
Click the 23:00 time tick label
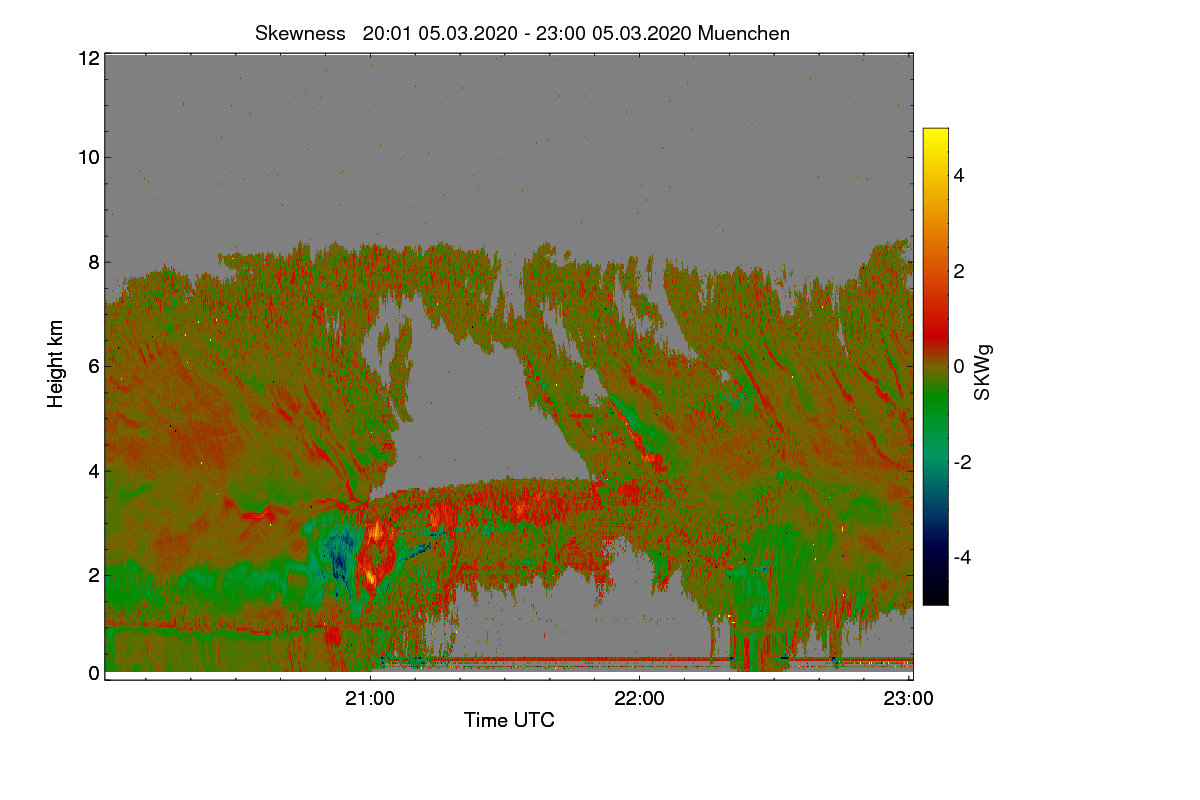(x=909, y=699)
